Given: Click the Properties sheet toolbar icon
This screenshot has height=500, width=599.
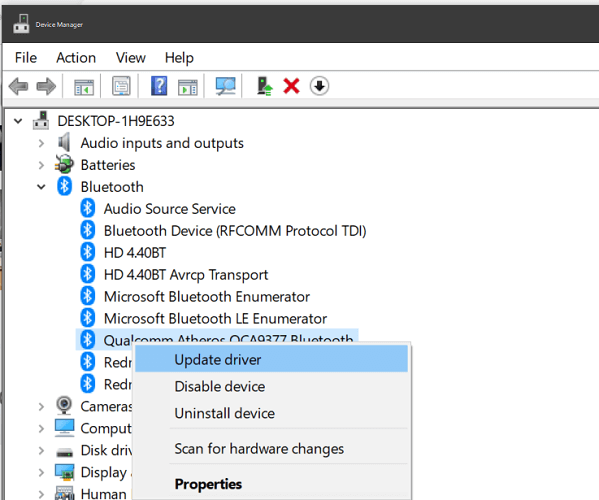Looking at the screenshot, I should coord(121,86).
